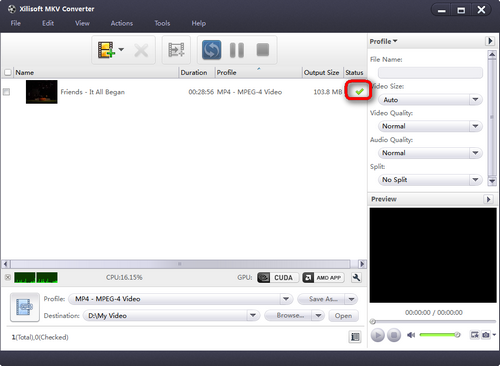Toggle CUDA GPU acceleration
500x366 pixels.
click(277, 277)
